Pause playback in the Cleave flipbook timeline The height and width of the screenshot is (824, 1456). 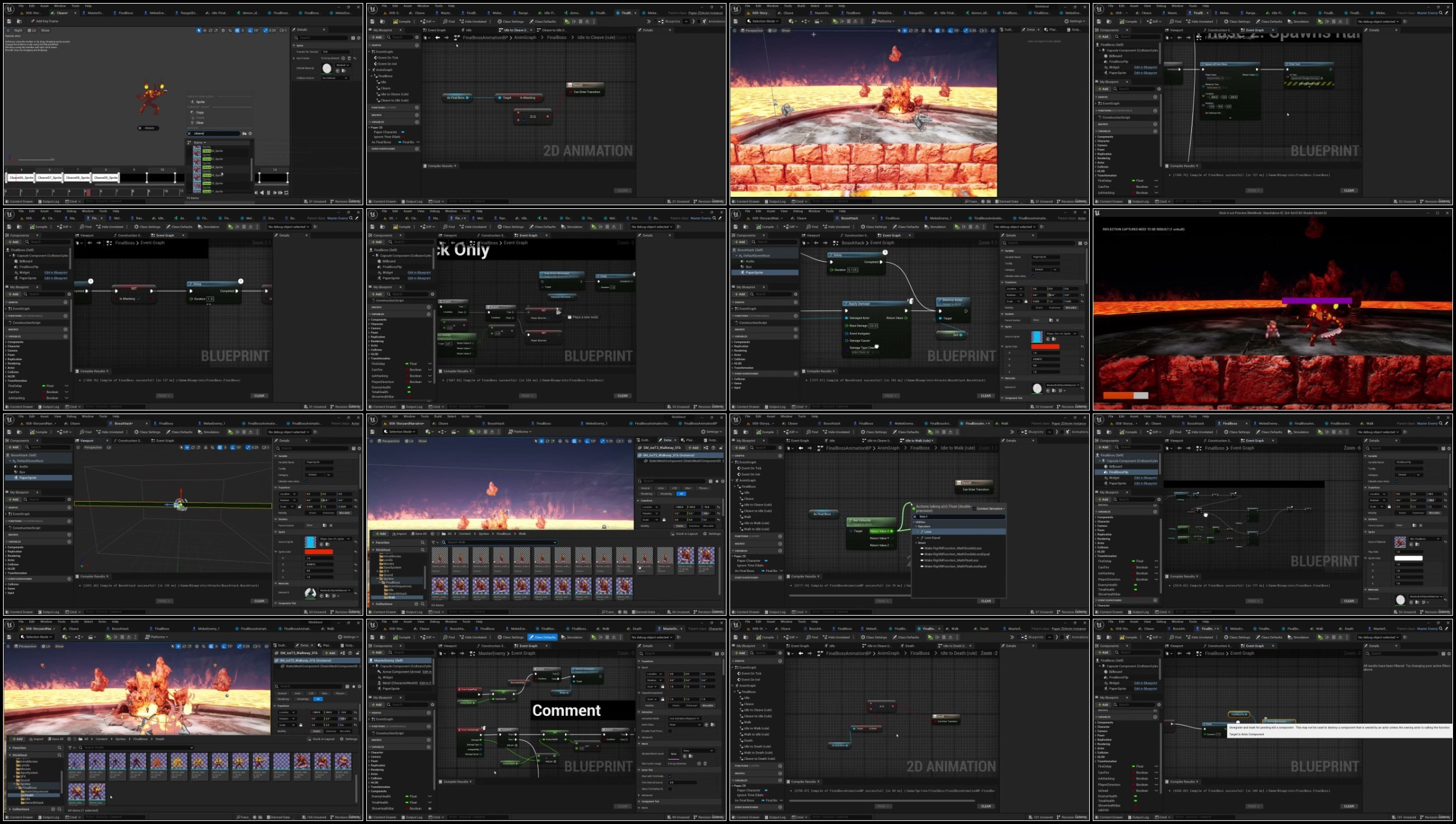click(268, 193)
